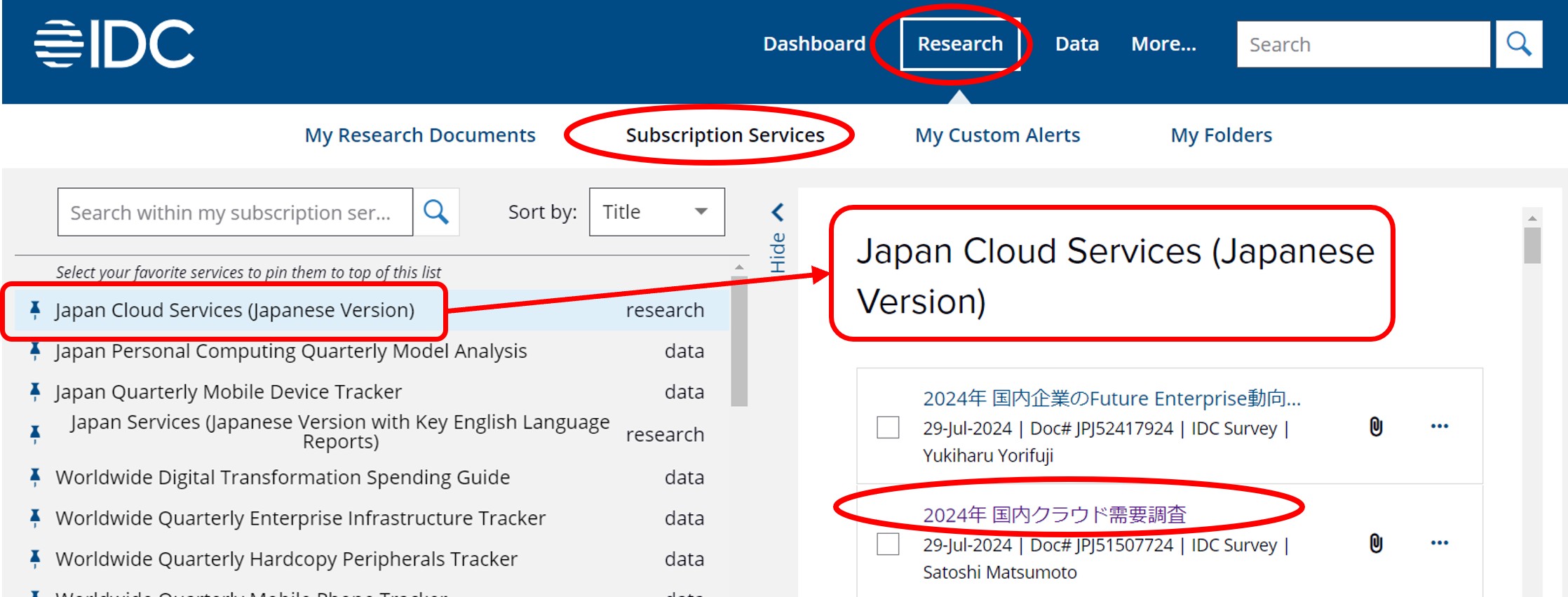The image size is (1568, 597).
Task: Switch to My Folders tab
Action: tap(1221, 135)
